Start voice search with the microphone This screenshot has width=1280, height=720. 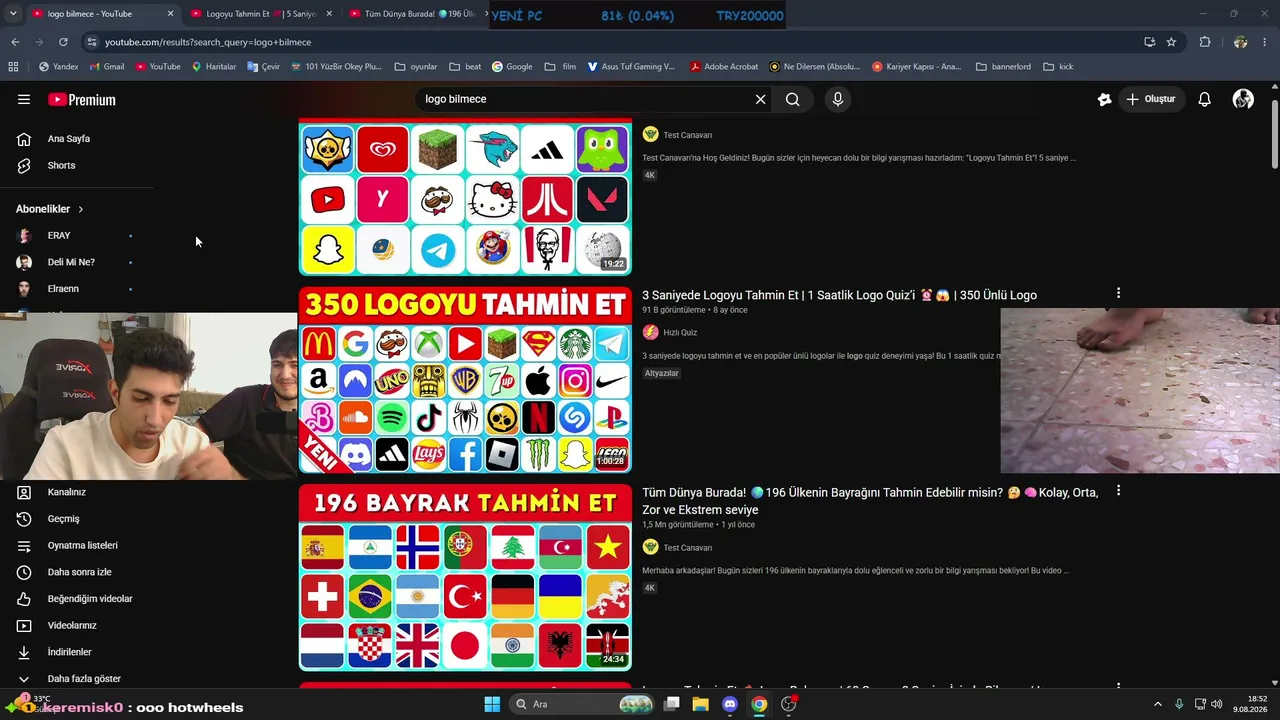click(x=838, y=99)
